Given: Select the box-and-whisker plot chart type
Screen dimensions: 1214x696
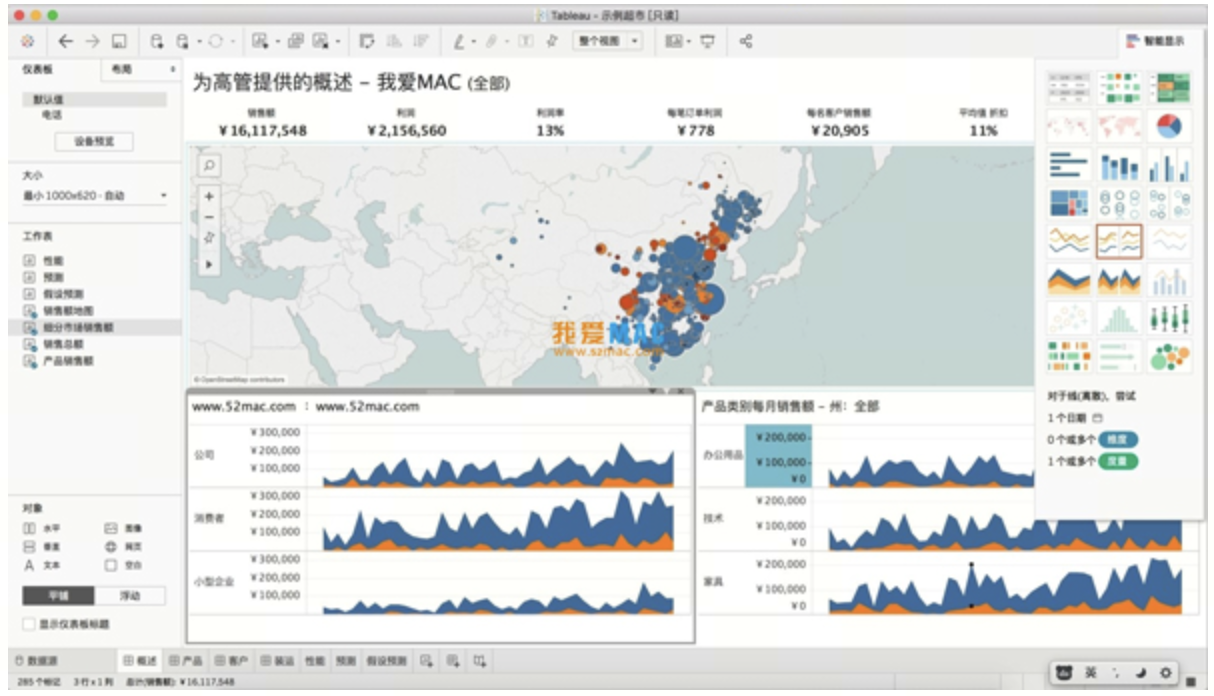Looking at the screenshot, I should 1169,316.
